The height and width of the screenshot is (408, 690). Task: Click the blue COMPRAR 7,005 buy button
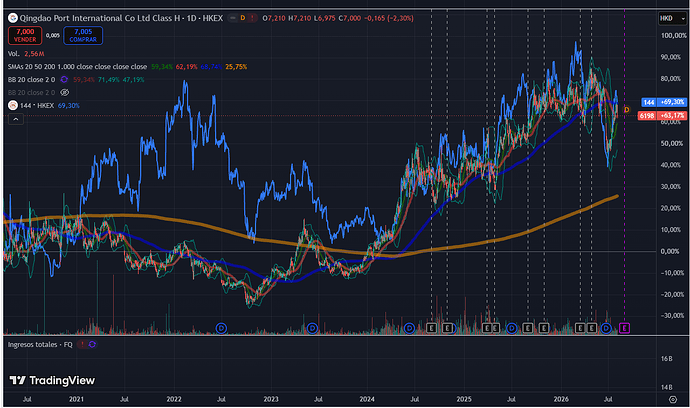[x=83, y=35]
